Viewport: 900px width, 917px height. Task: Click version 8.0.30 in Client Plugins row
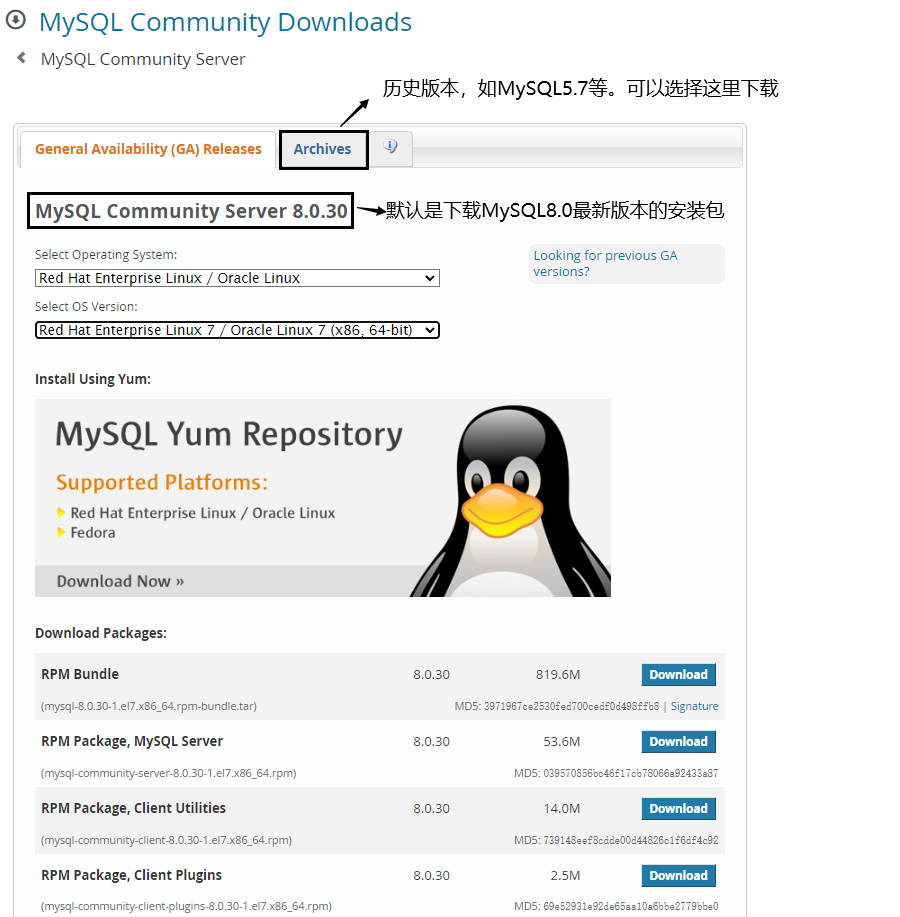click(x=432, y=875)
